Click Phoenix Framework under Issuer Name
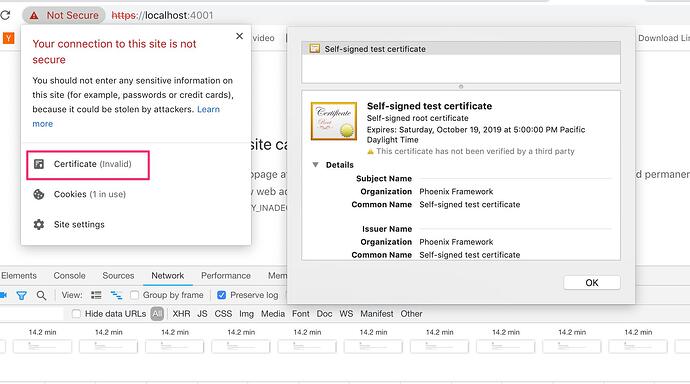 point(456,242)
